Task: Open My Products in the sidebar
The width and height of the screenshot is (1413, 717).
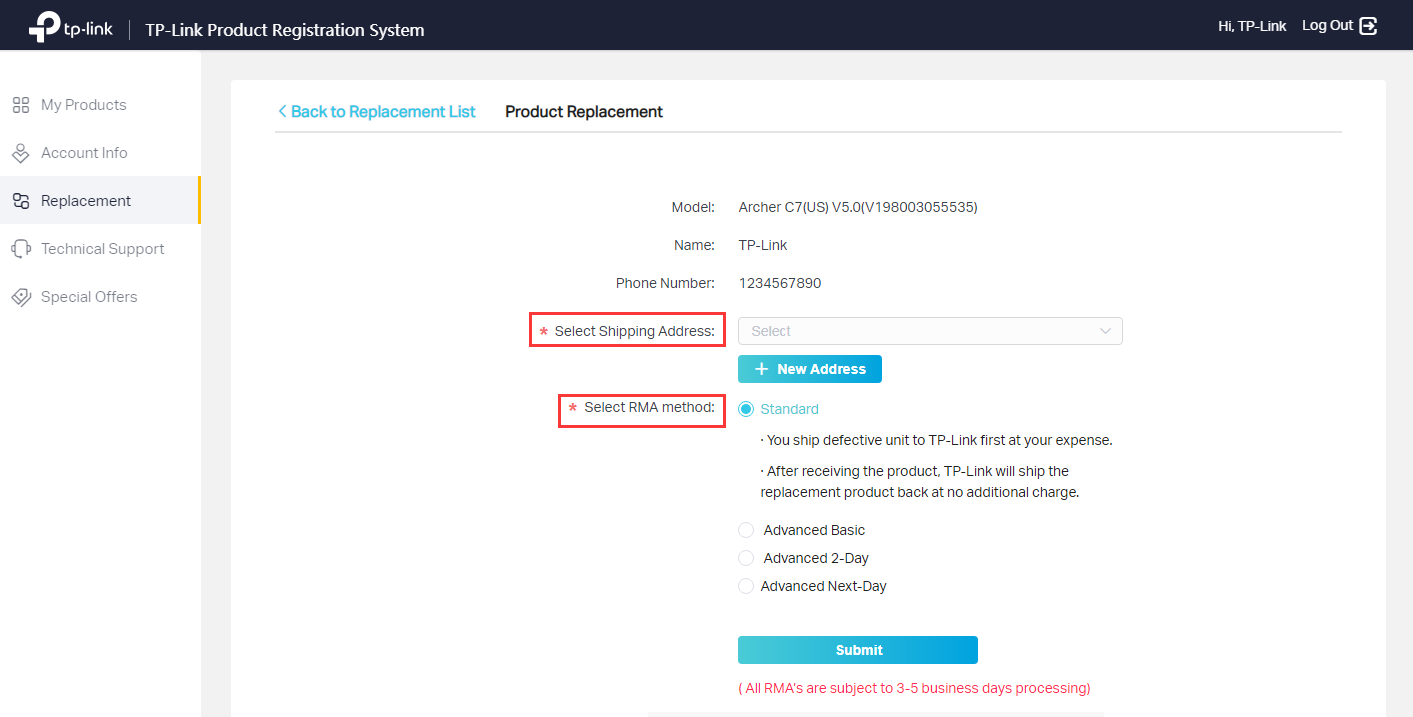Action: [83, 105]
